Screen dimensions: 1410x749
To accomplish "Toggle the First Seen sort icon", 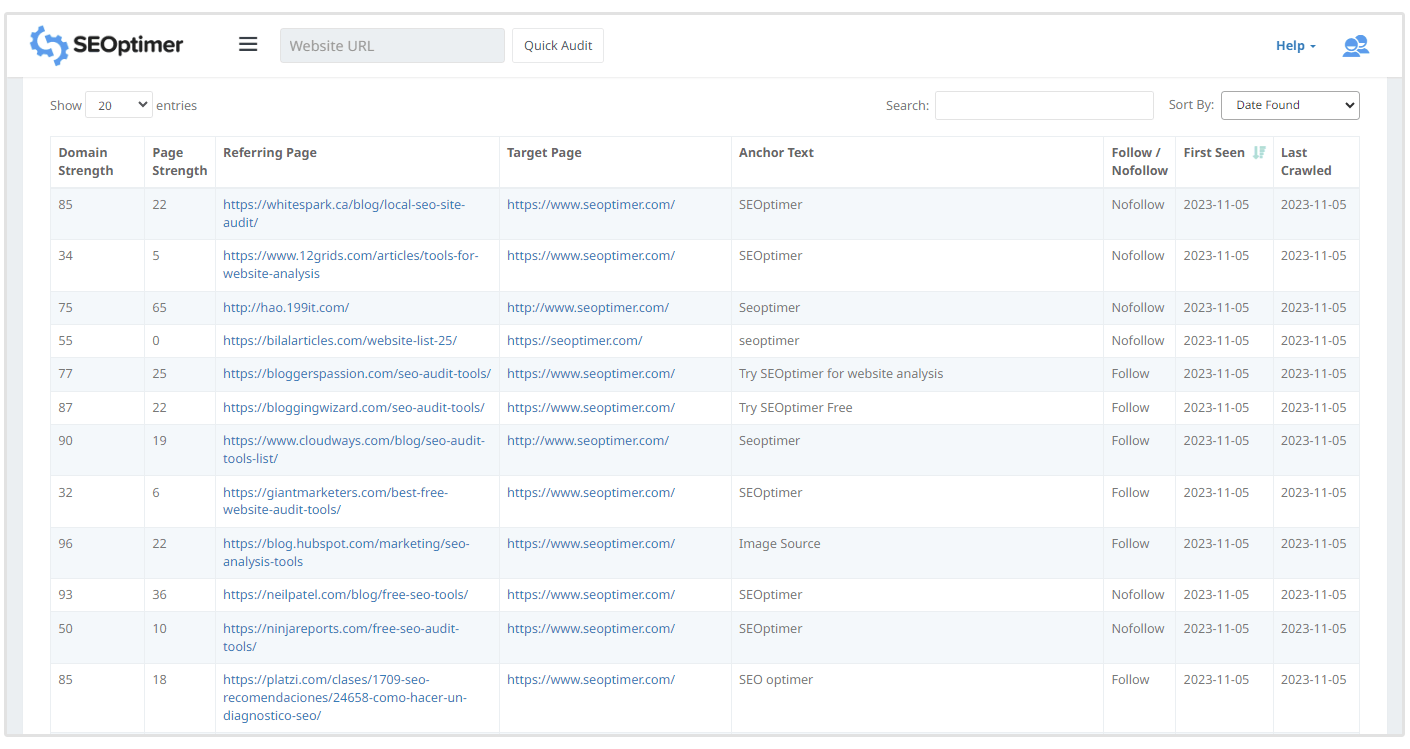I will [1259, 153].
